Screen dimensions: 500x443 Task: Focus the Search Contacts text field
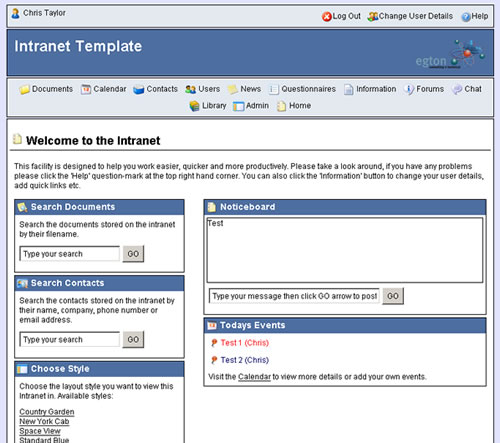tap(70, 339)
